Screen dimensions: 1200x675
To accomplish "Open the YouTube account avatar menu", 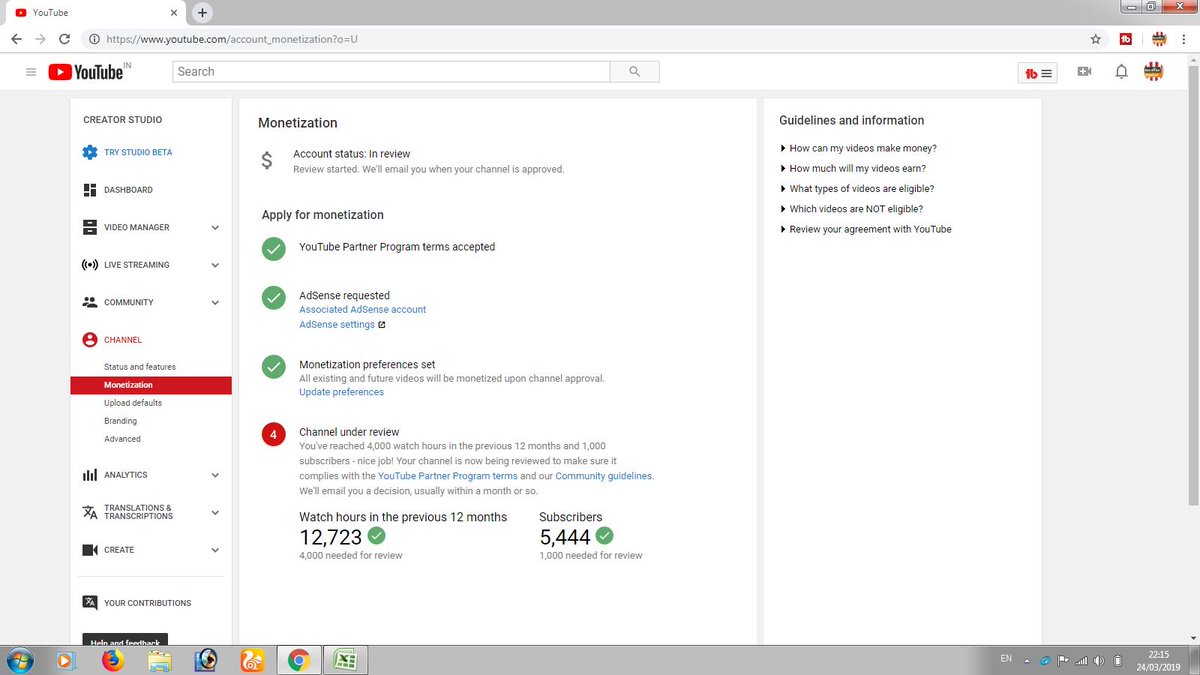I will (x=1154, y=72).
